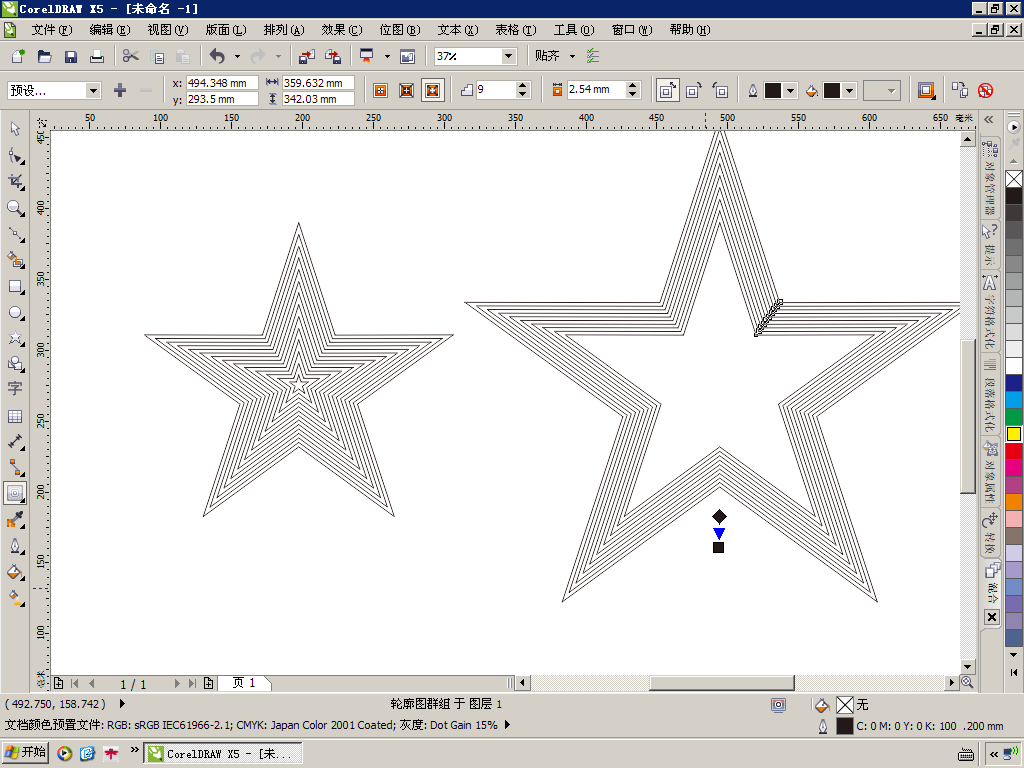Open the 编辑(E) menu
Image resolution: width=1024 pixels, height=768 pixels.
[110, 30]
